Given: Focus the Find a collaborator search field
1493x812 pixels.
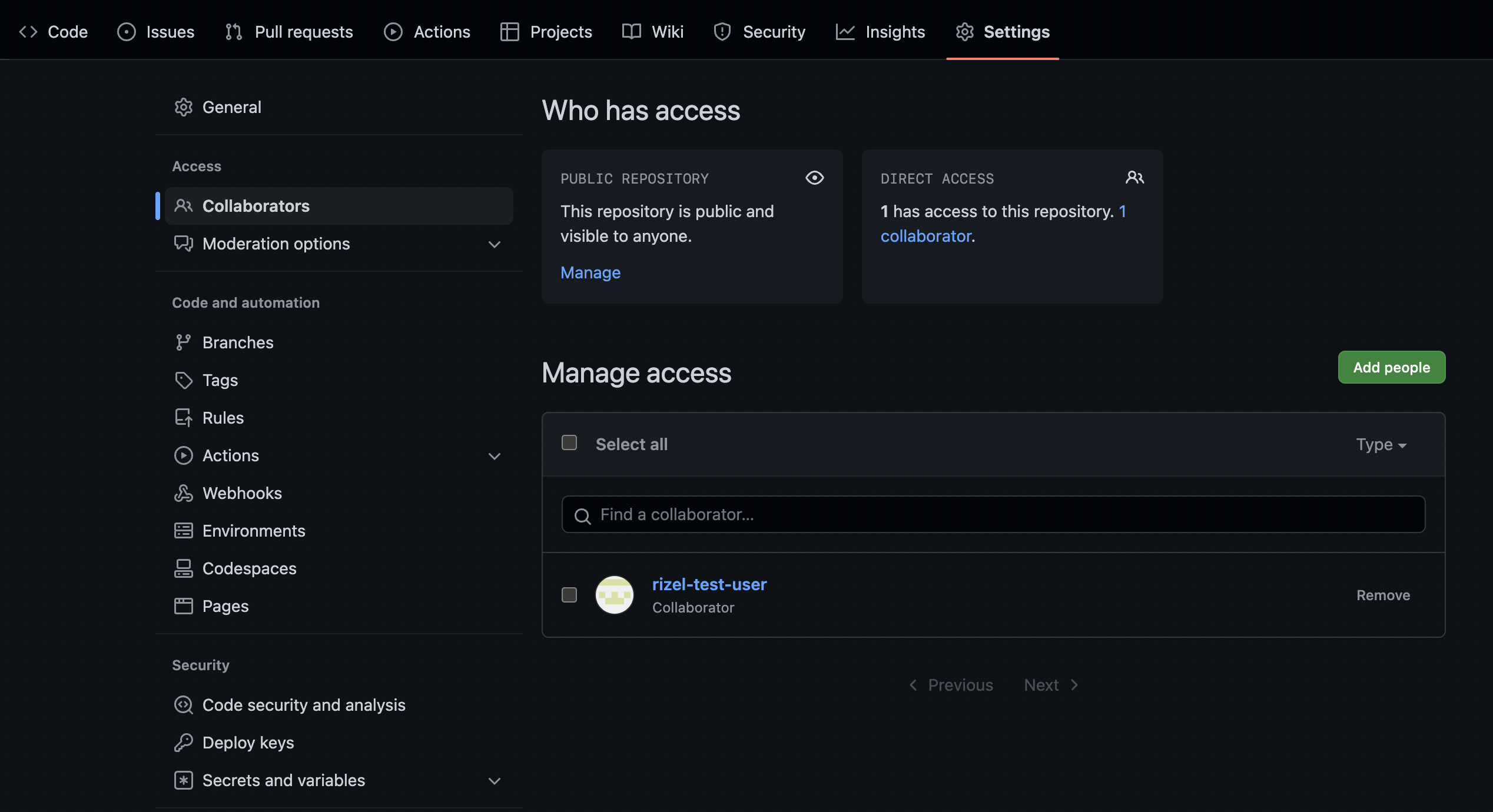Looking at the screenshot, I should 993,514.
